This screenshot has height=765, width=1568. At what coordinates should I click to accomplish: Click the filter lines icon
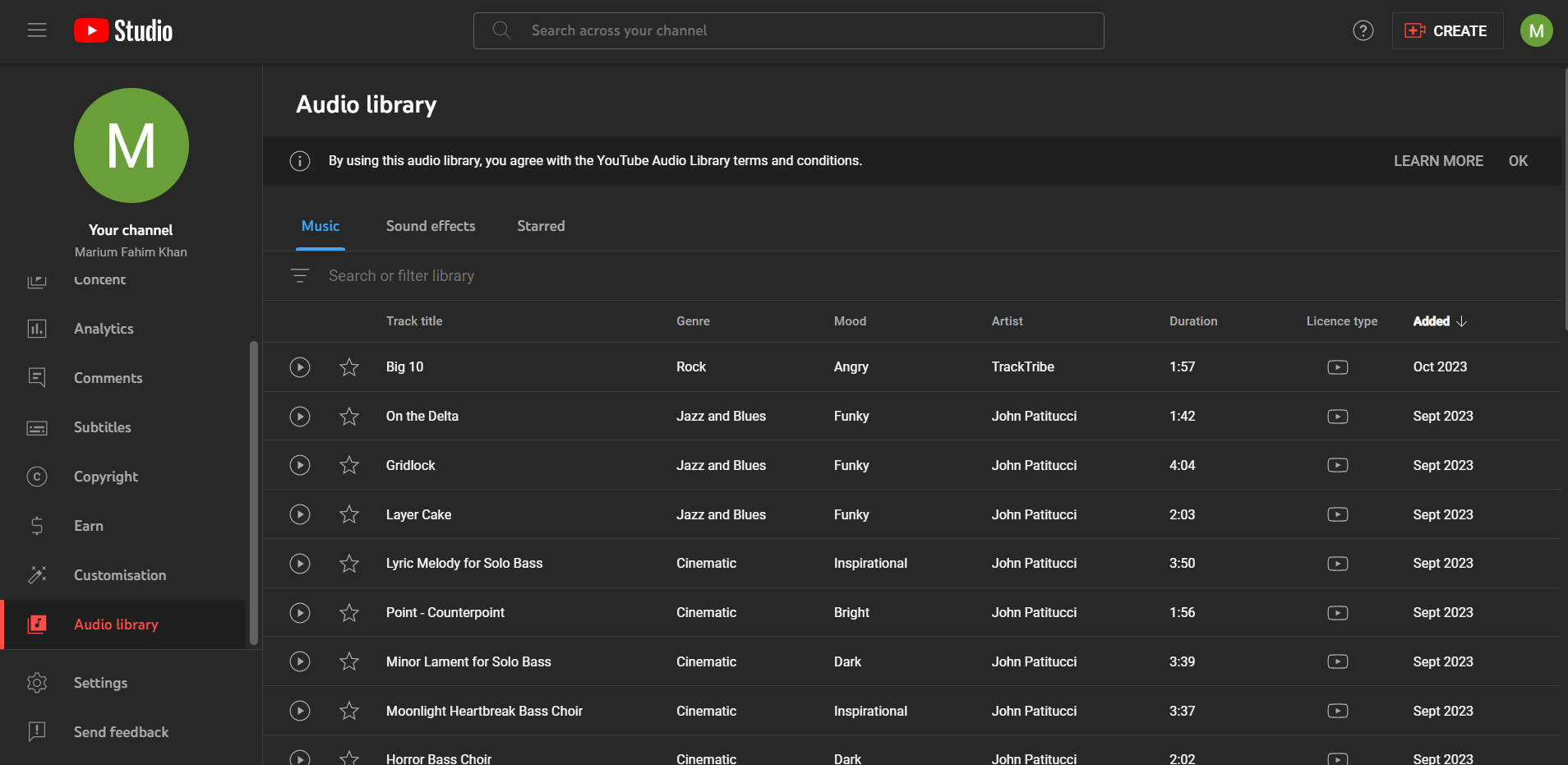pos(300,276)
